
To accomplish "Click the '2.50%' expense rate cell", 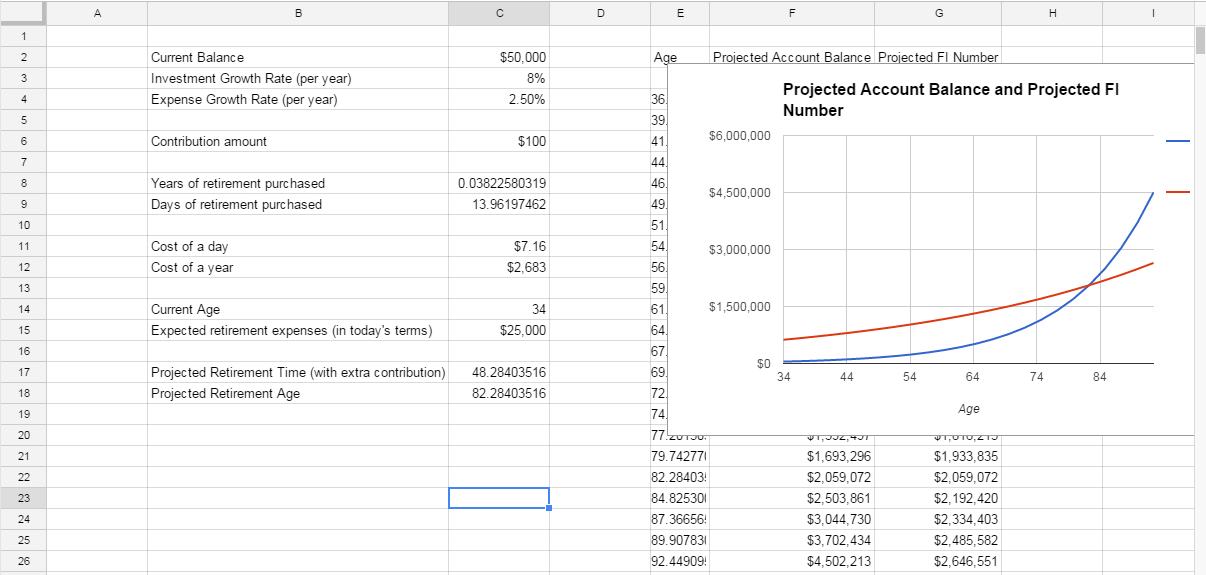I will click(x=499, y=99).
